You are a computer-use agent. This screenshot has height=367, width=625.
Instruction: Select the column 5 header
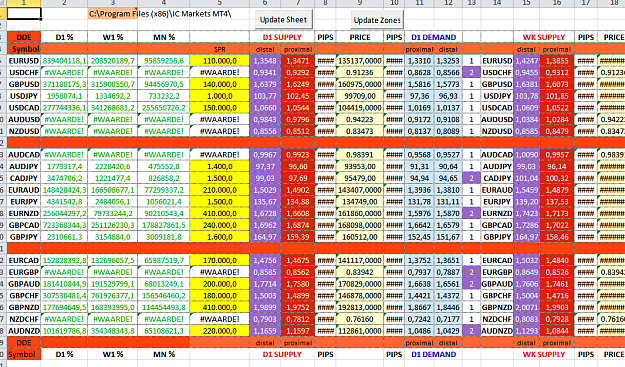pyautogui.click(x=219, y=3)
